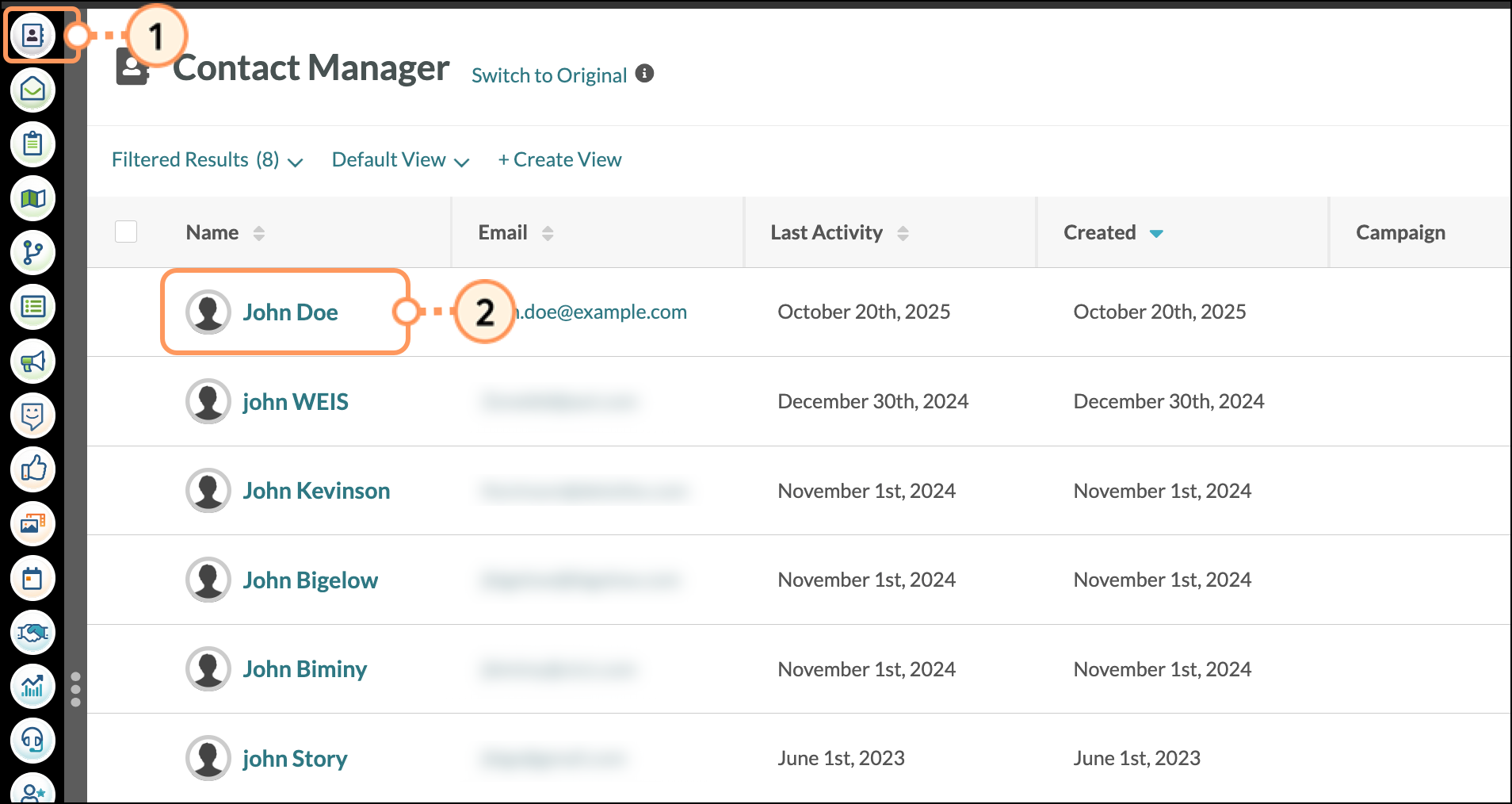Screen dimensions: 1512x804
Task: Open the handshake Sales sidebar icon
Action: [32, 633]
